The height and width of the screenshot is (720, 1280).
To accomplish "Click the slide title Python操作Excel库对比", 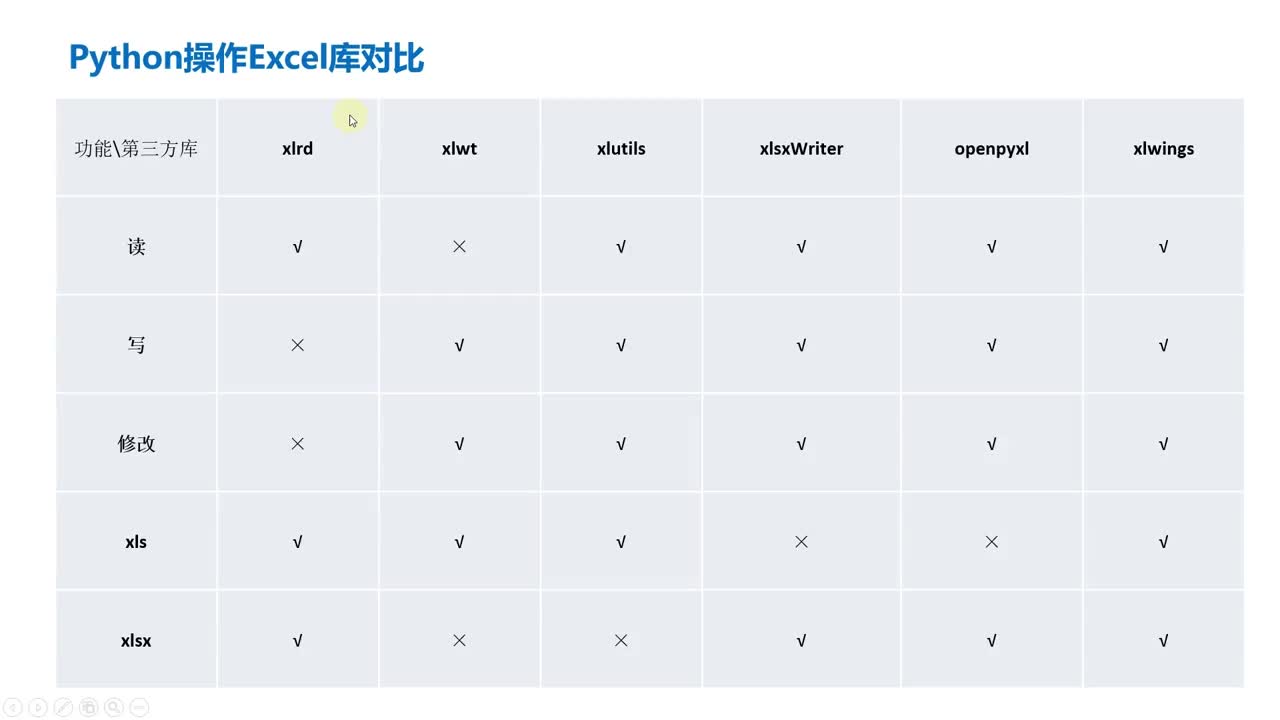I will tap(246, 58).
